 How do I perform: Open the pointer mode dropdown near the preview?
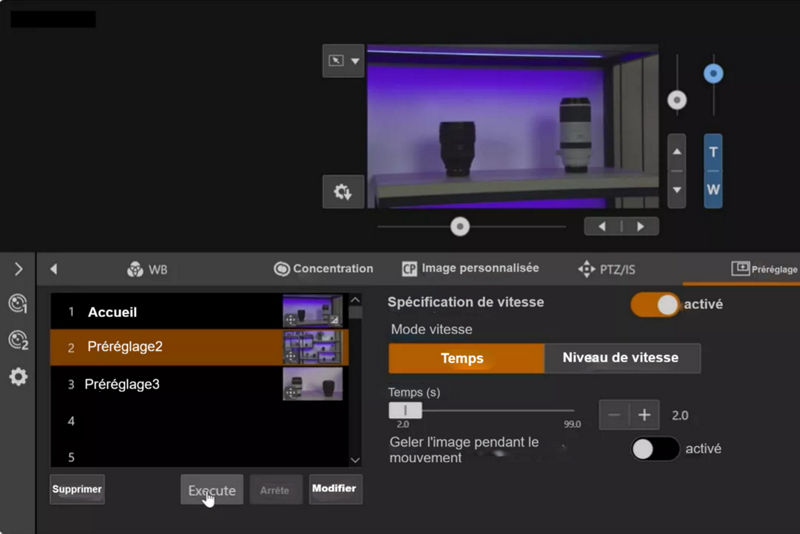[343, 61]
